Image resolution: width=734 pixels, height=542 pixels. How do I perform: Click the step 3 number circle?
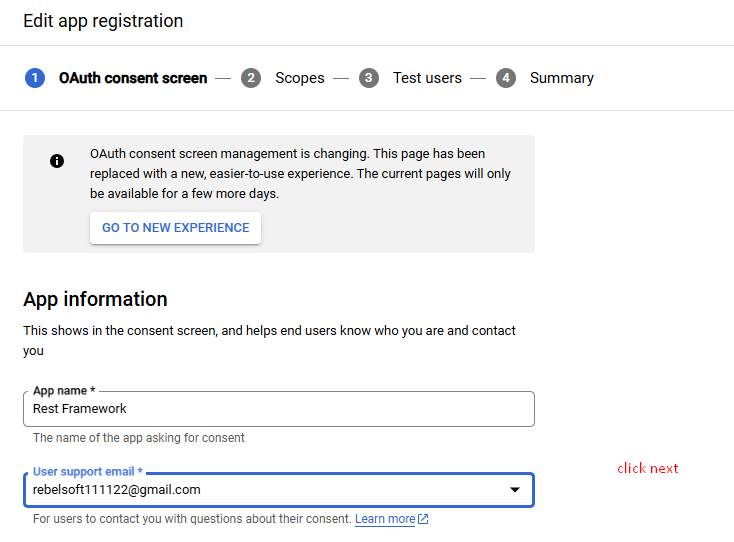coord(369,78)
